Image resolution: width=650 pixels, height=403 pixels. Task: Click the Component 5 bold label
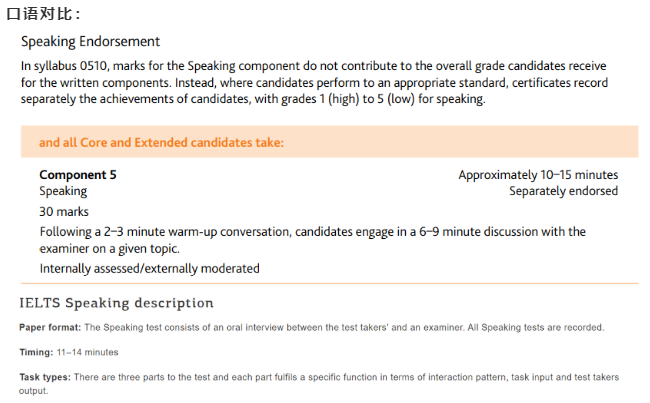[x=78, y=175]
